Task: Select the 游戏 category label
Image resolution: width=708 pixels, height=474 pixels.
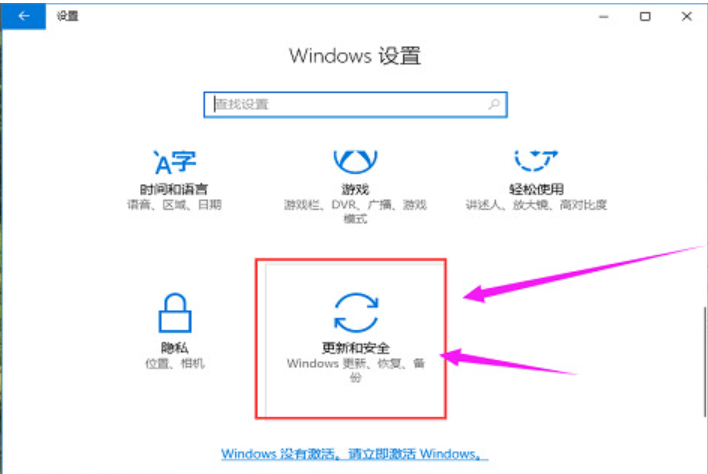Action: click(355, 190)
